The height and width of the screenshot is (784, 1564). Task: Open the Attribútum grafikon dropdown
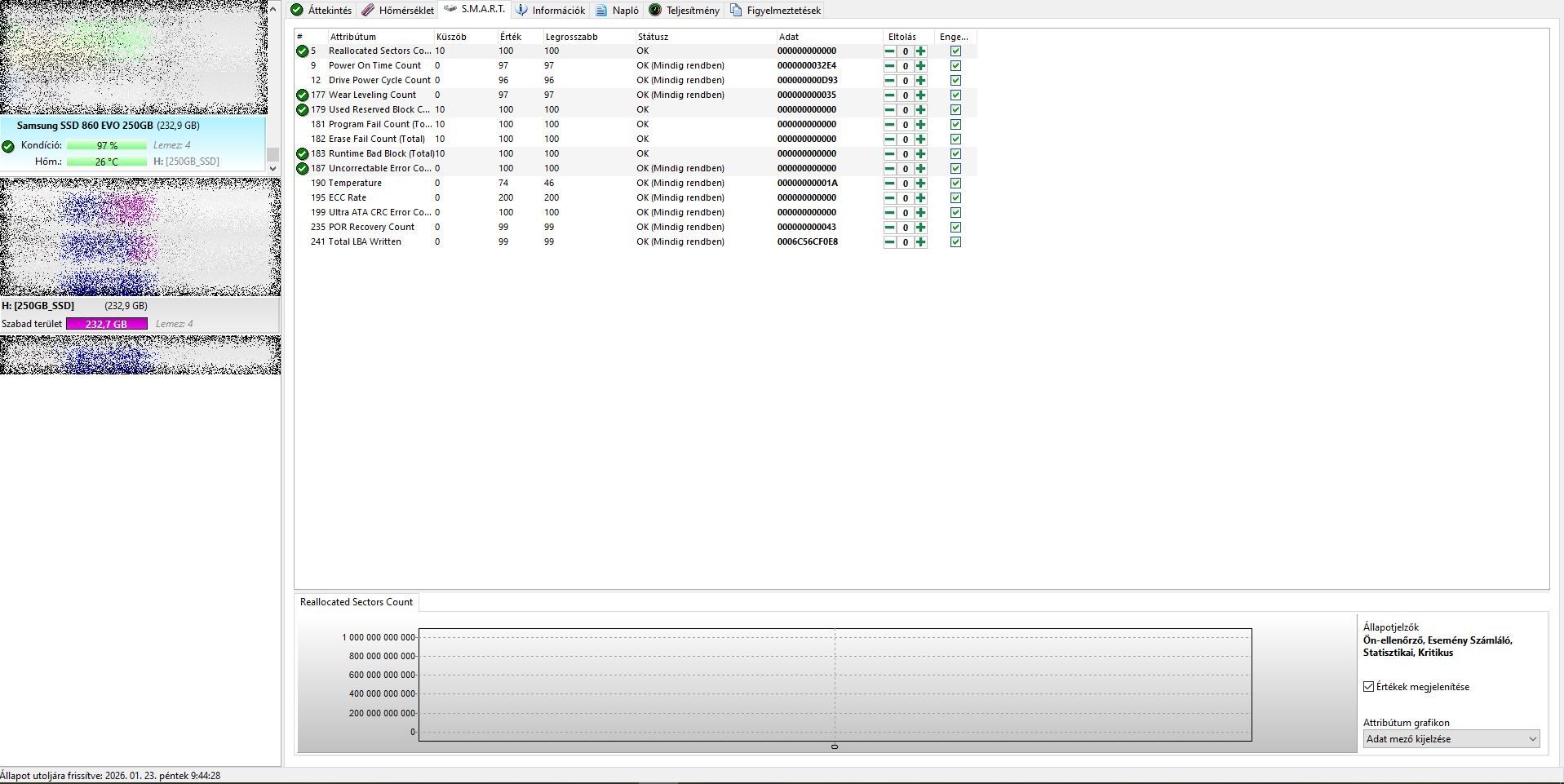(1451, 739)
